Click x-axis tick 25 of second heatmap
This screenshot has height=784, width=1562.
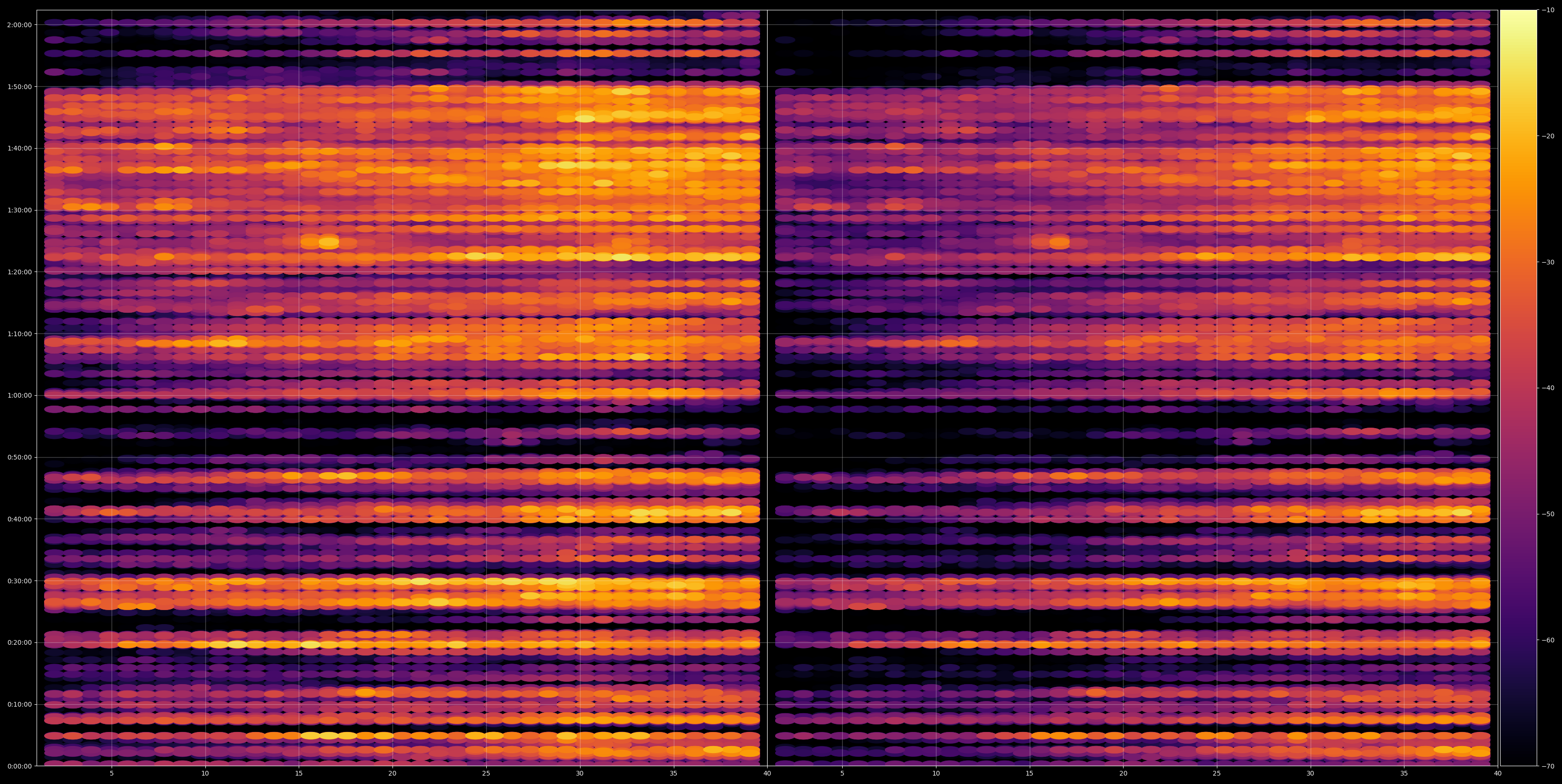(x=1217, y=774)
